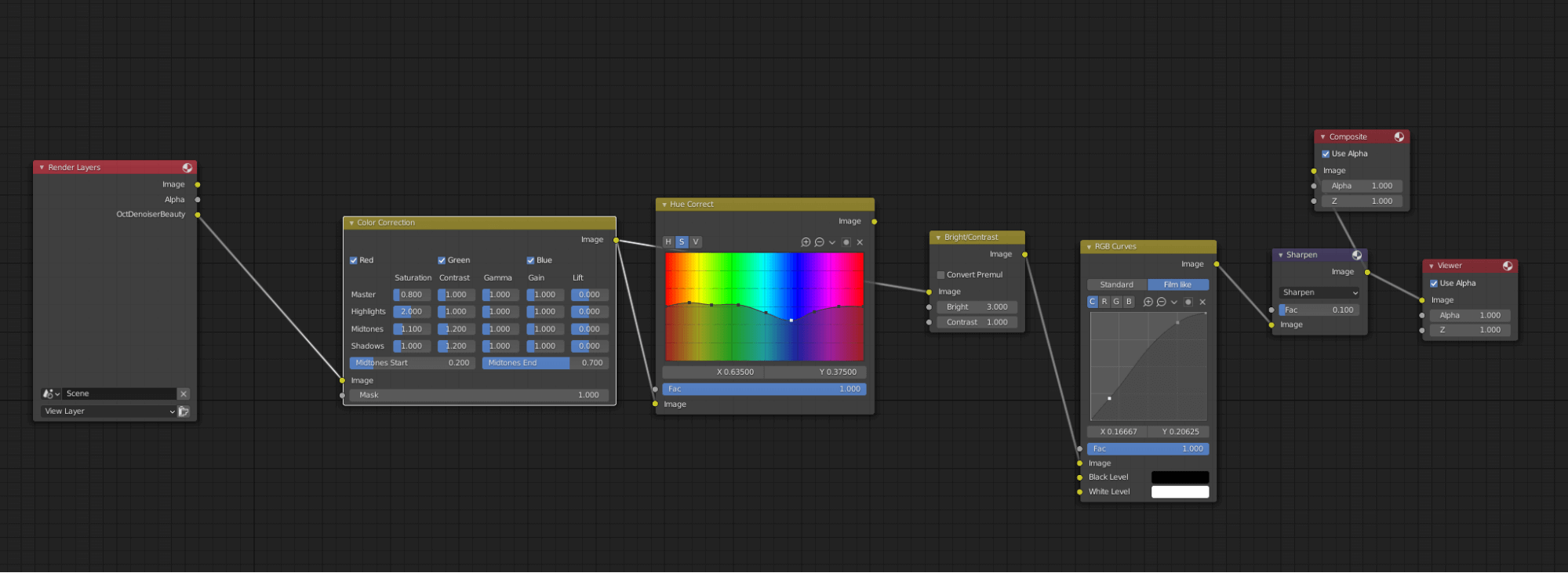Open the scene browse icon in Render Layers
Viewport: 1568px width, 573px height.
point(51,394)
